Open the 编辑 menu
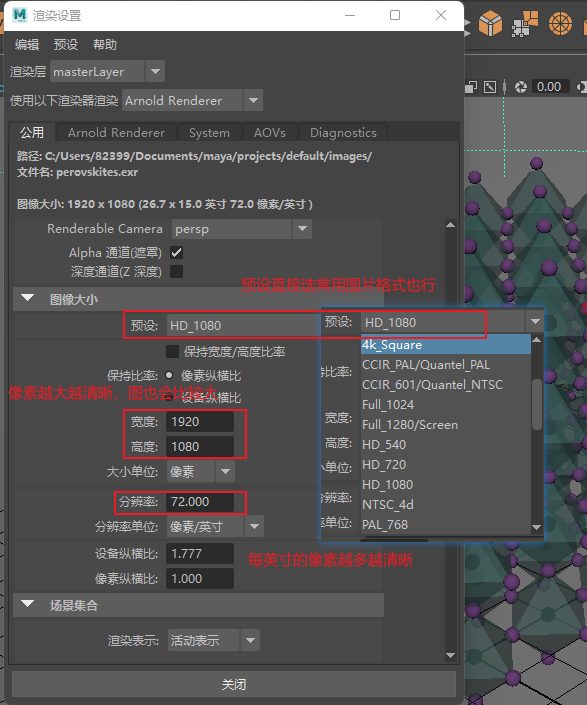Screen dimensions: 587x705 pyautogui.click(x=27, y=45)
